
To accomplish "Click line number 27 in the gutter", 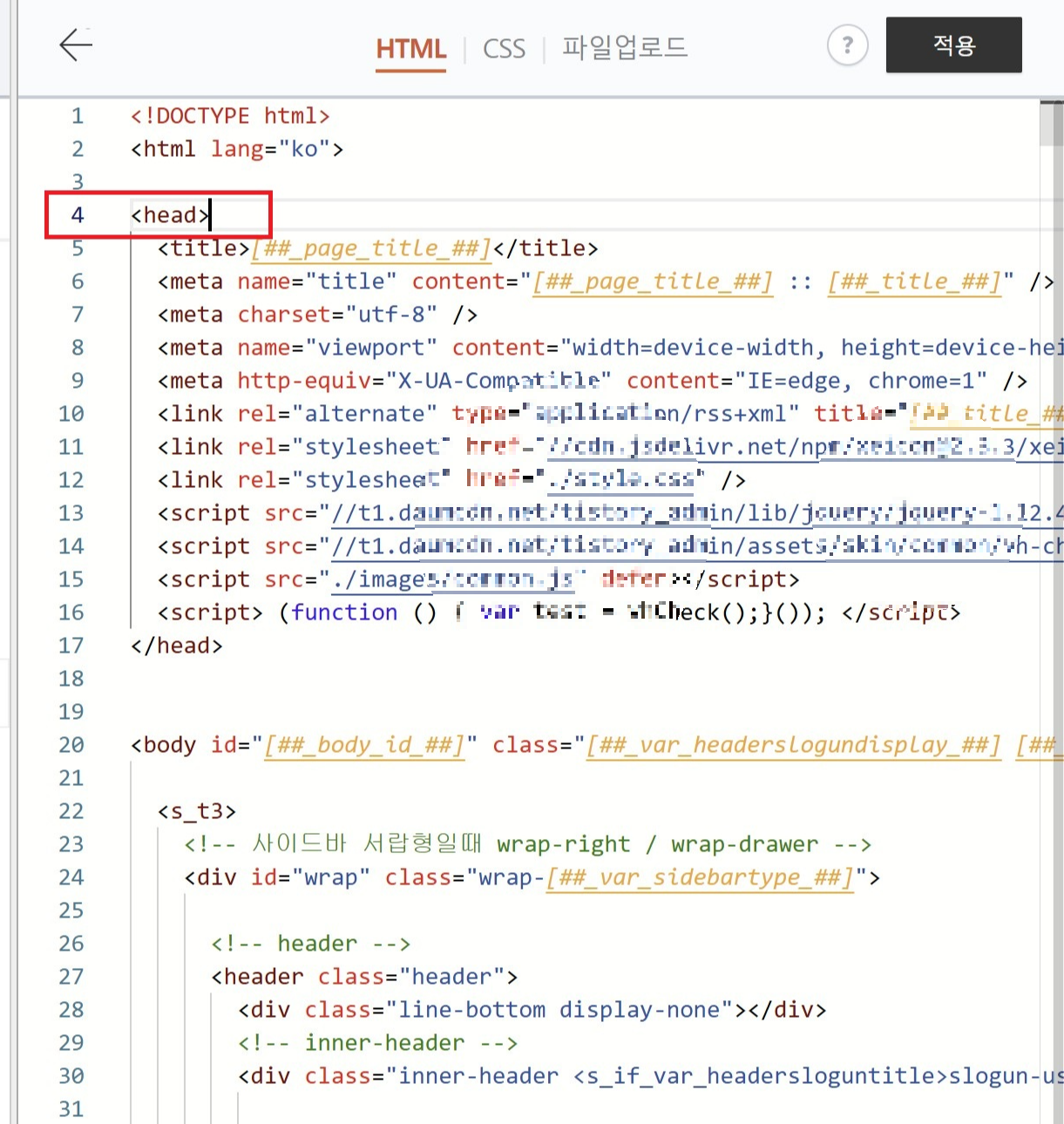I will (x=71, y=977).
